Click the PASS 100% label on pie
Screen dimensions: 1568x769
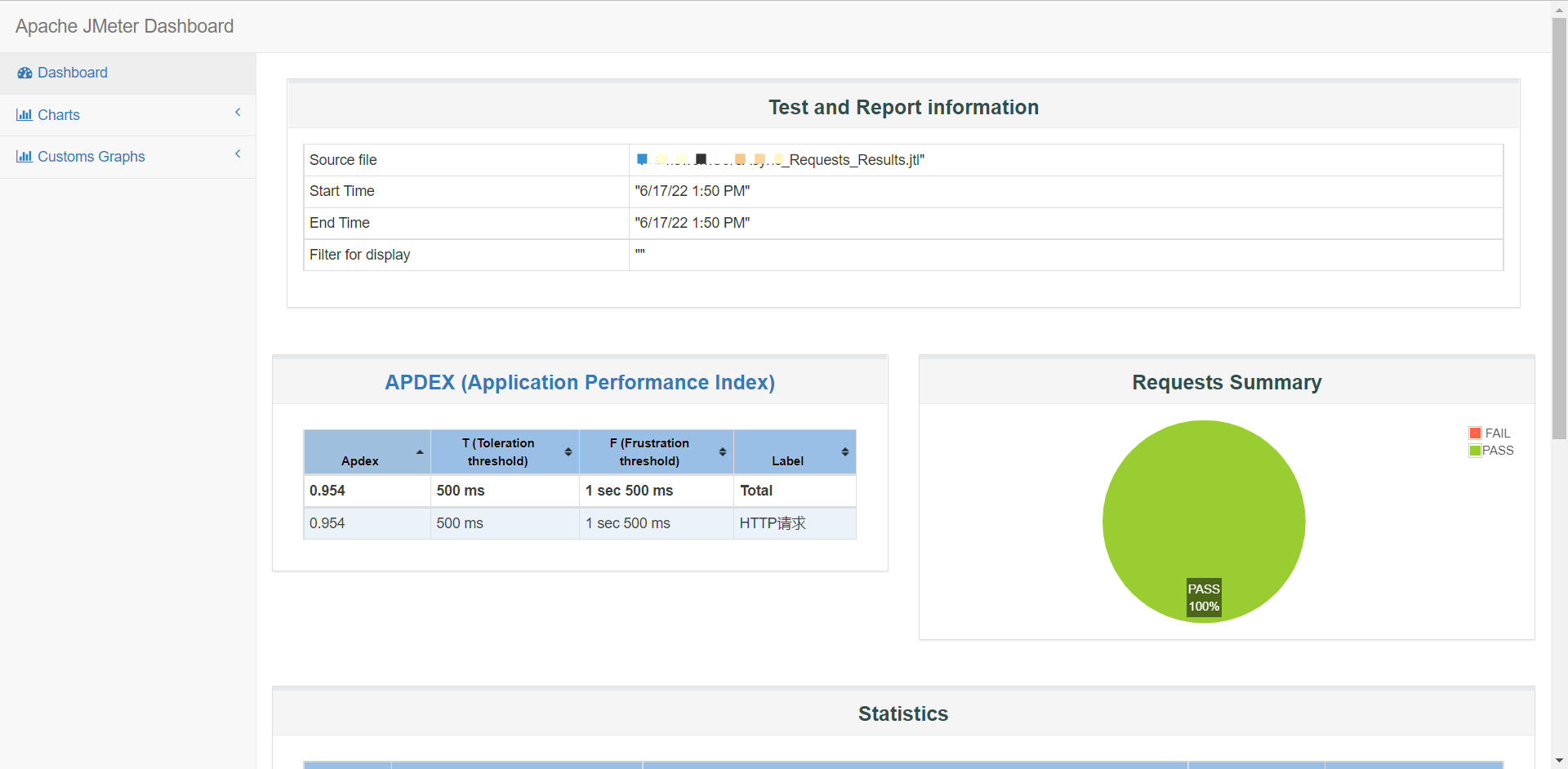(1204, 598)
